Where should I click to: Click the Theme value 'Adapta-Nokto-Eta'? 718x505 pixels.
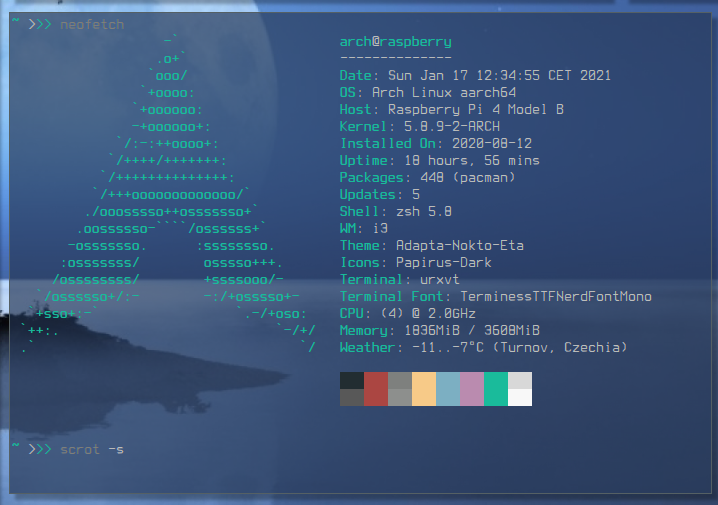pyautogui.click(x=460, y=245)
